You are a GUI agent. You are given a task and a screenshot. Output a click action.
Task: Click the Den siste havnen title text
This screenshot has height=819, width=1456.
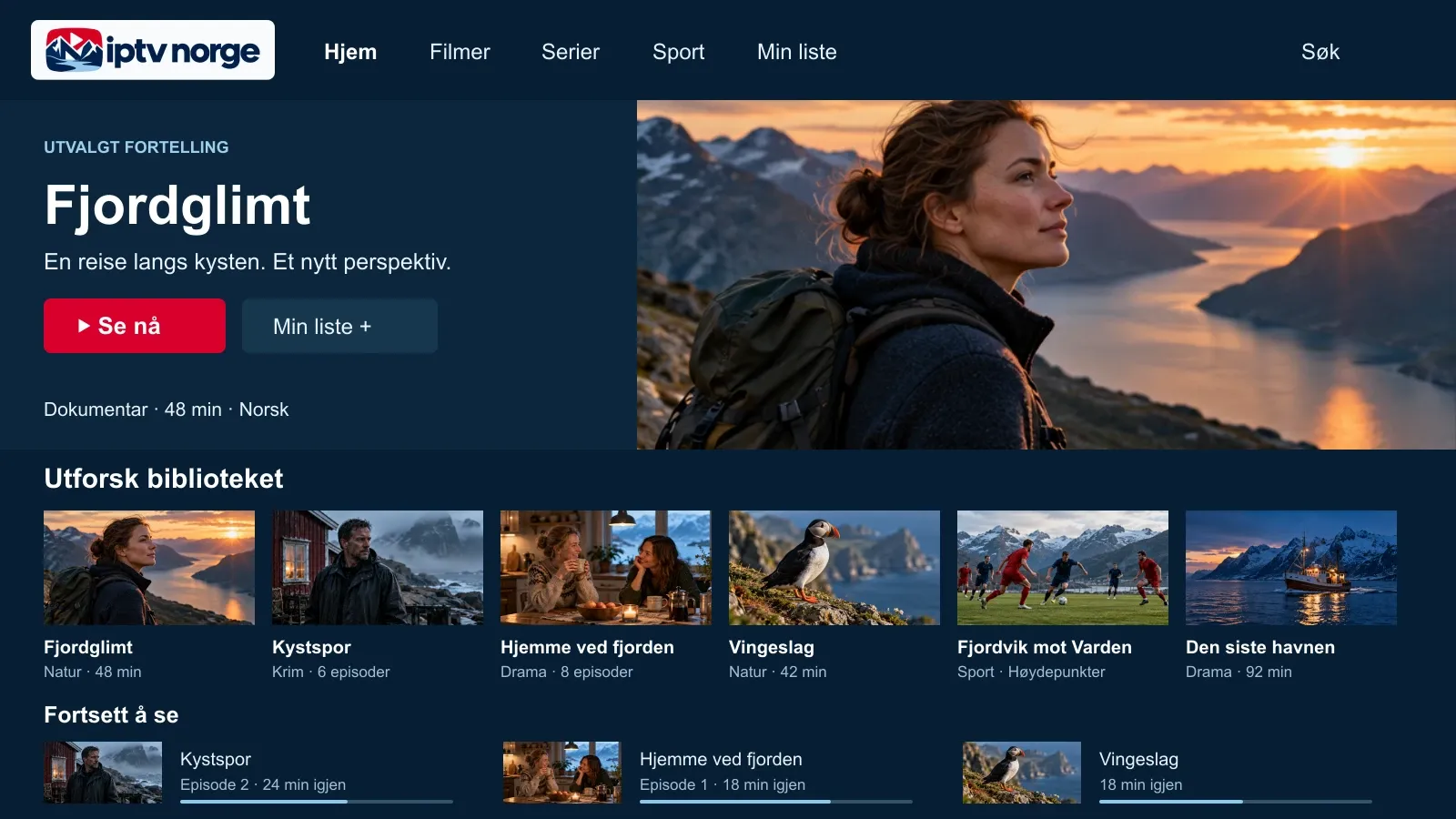(x=1260, y=647)
